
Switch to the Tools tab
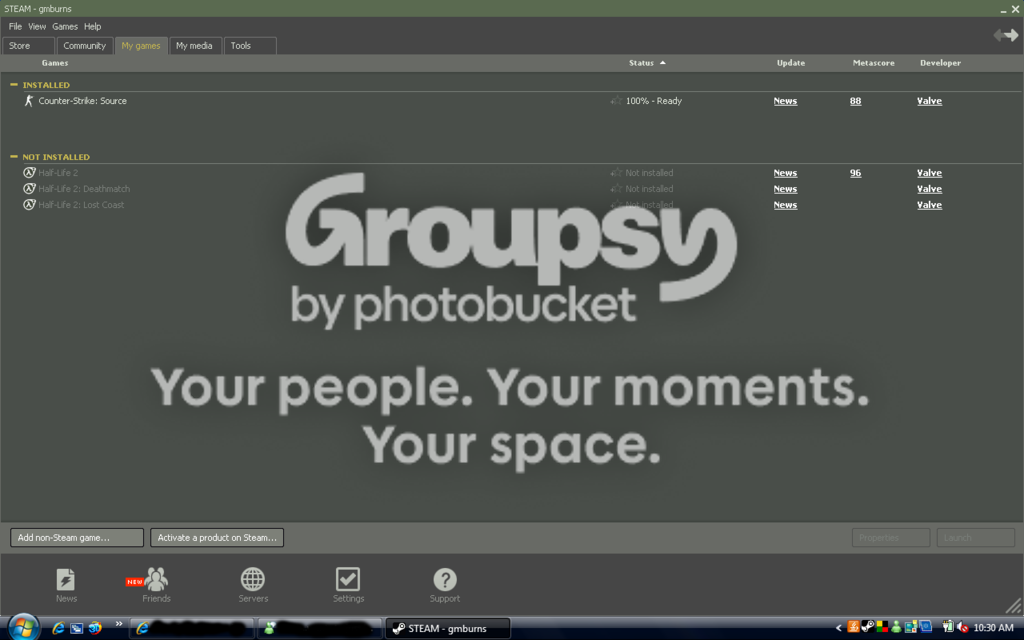pos(250,46)
